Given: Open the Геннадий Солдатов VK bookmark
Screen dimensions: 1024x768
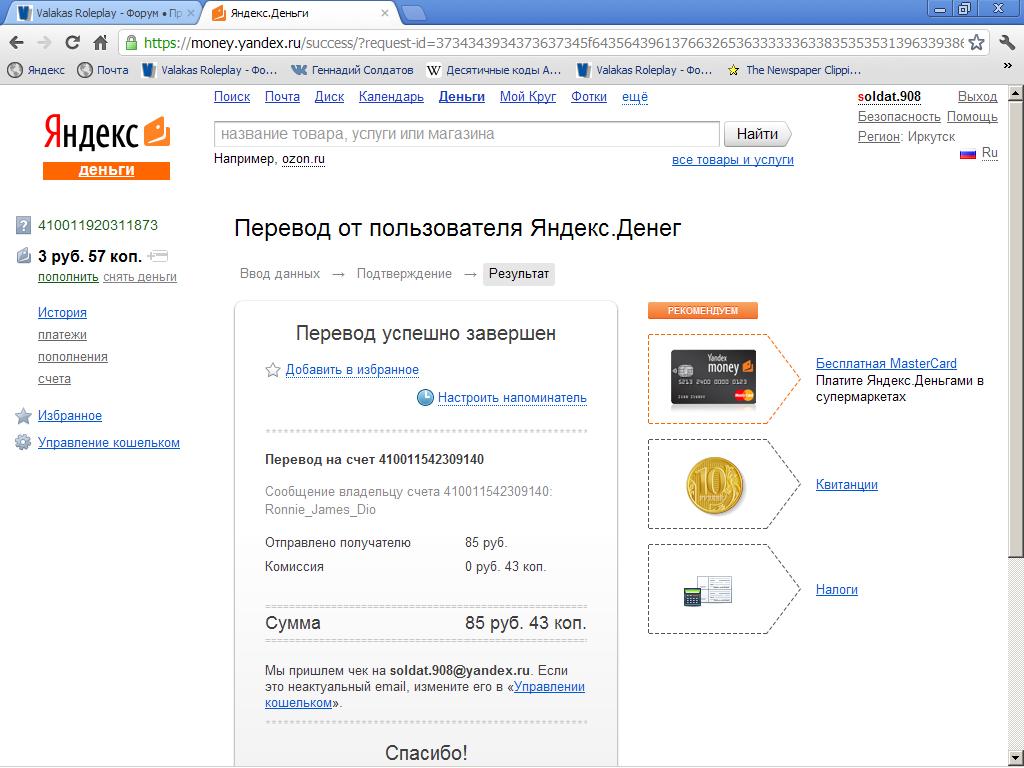Looking at the screenshot, I should [353, 70].
